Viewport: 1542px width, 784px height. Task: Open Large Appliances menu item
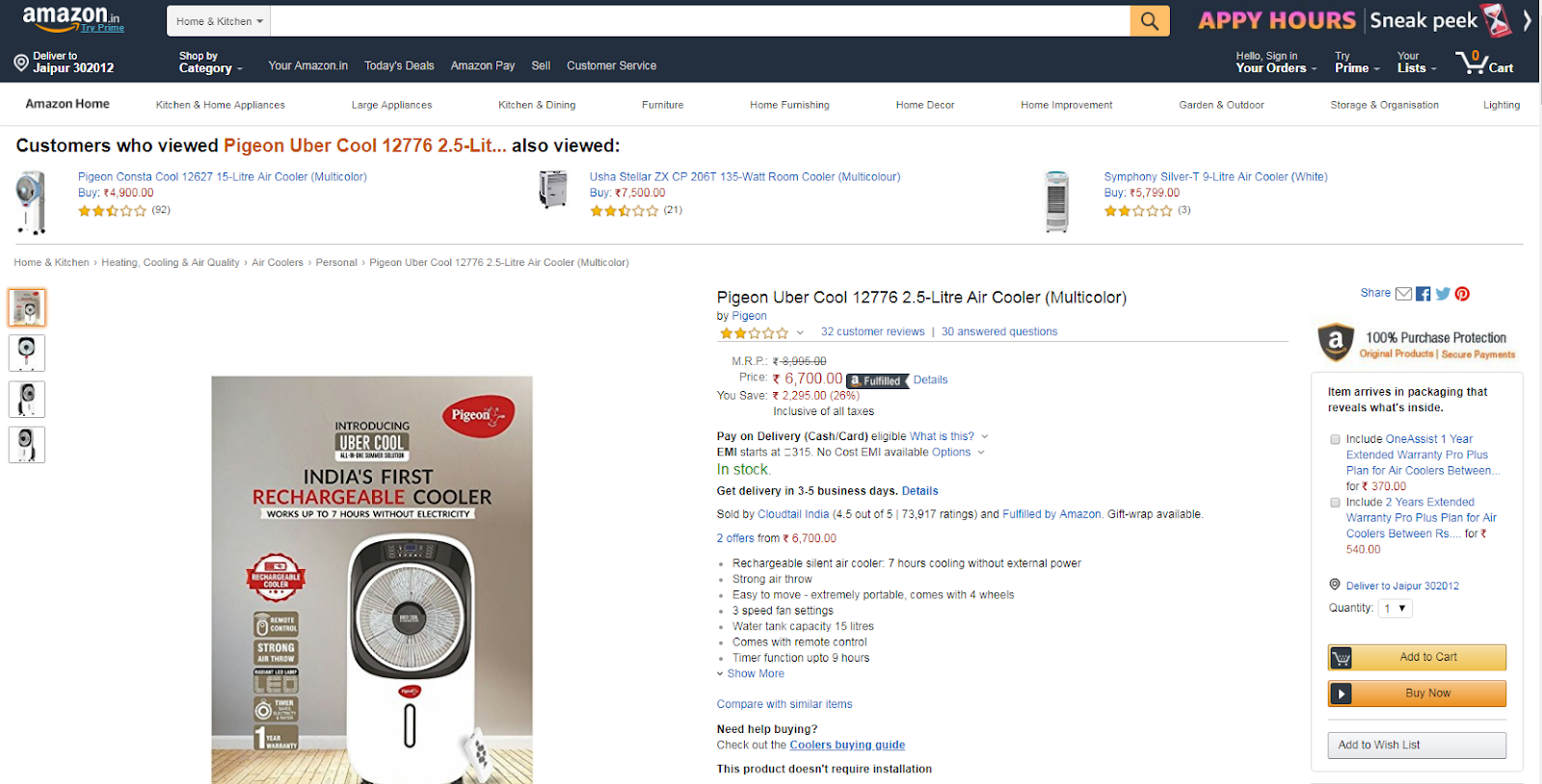391,105
